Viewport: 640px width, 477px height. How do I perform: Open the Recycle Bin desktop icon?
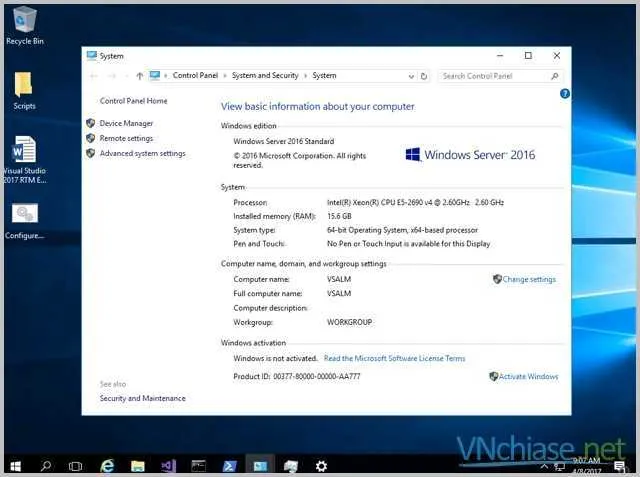tap(24, 25)
